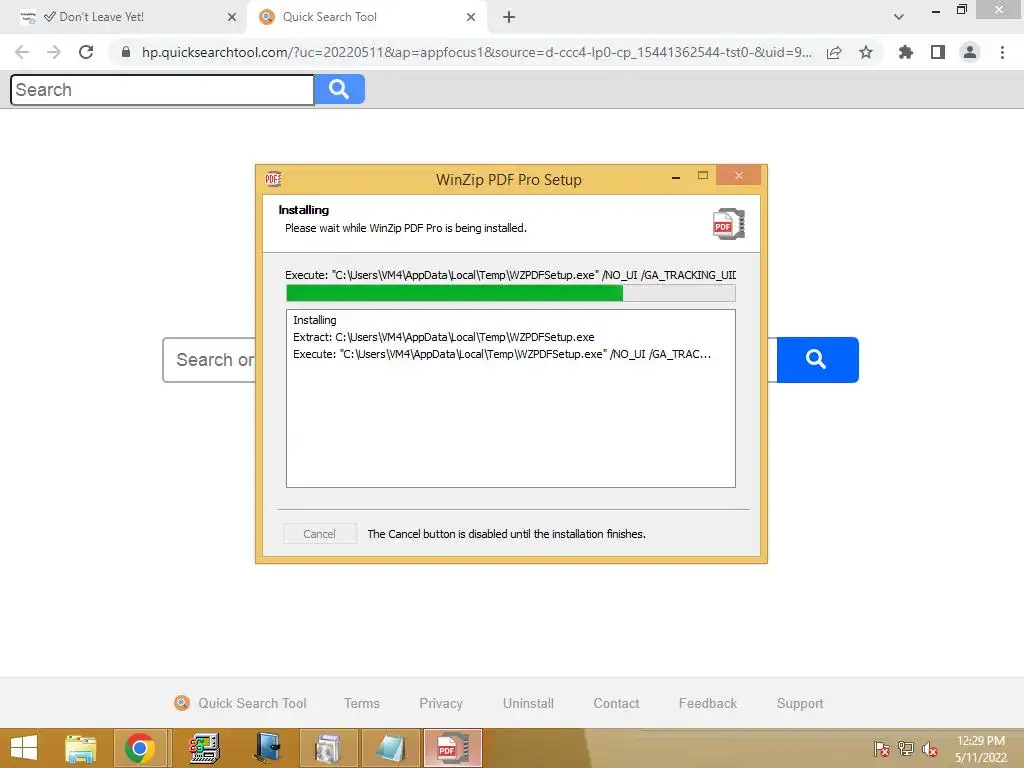1024x768 pixels.
Task: Minimize the WinZip PDF Pro Setup window
Action: [676, 177]
